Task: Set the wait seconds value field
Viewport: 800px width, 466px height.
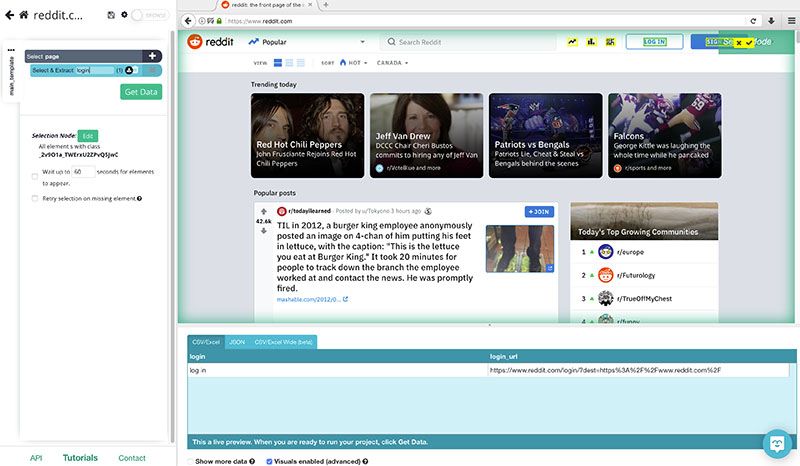Action: [83, 171]
